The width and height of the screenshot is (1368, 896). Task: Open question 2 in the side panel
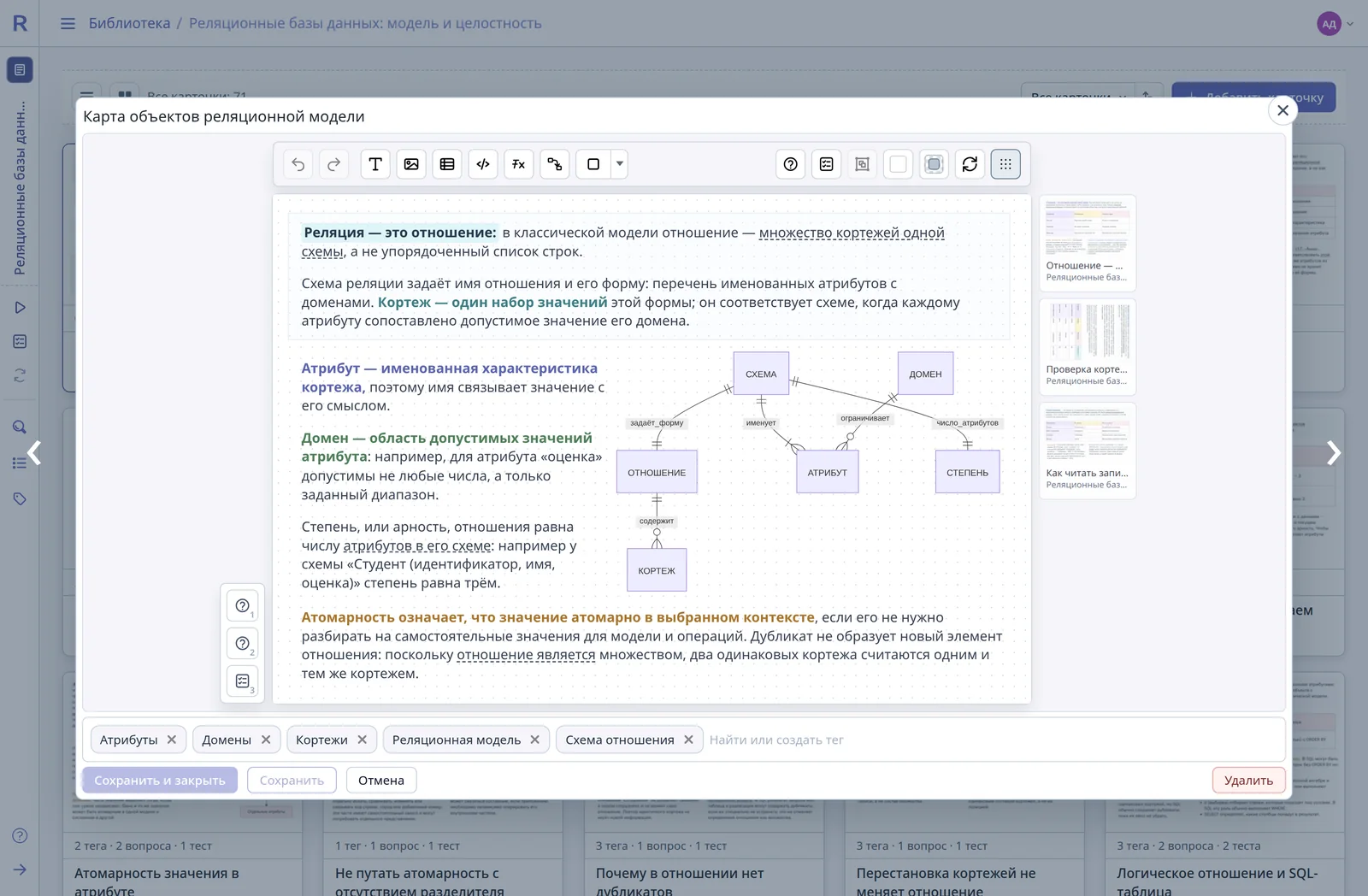pyautogui.click(x=243, y=644)
